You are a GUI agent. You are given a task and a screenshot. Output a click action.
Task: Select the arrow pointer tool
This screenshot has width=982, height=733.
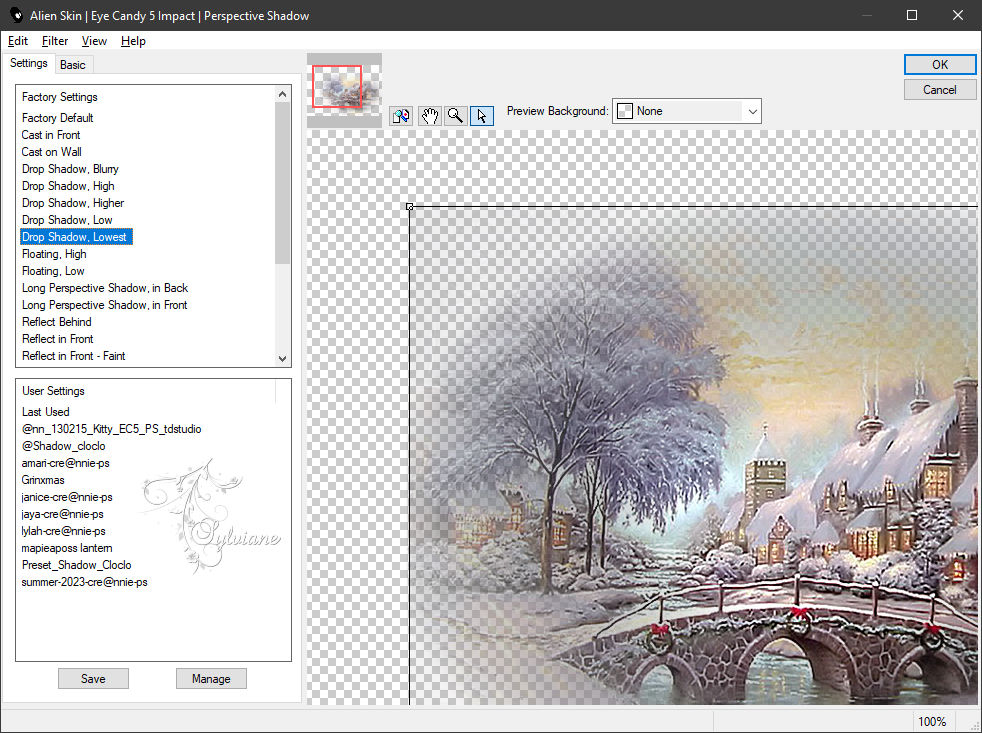[x=482, y=115]
